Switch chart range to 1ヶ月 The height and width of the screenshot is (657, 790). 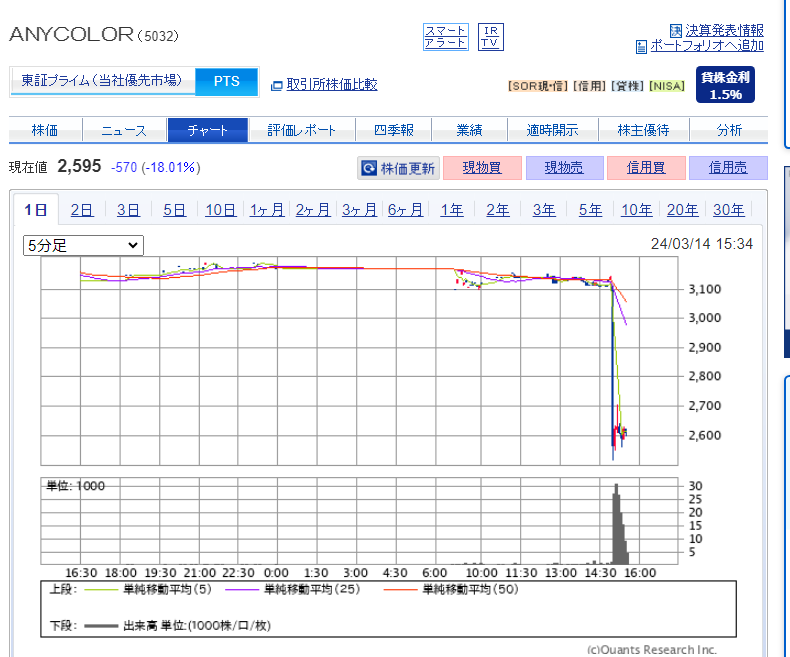pos(267,210)
